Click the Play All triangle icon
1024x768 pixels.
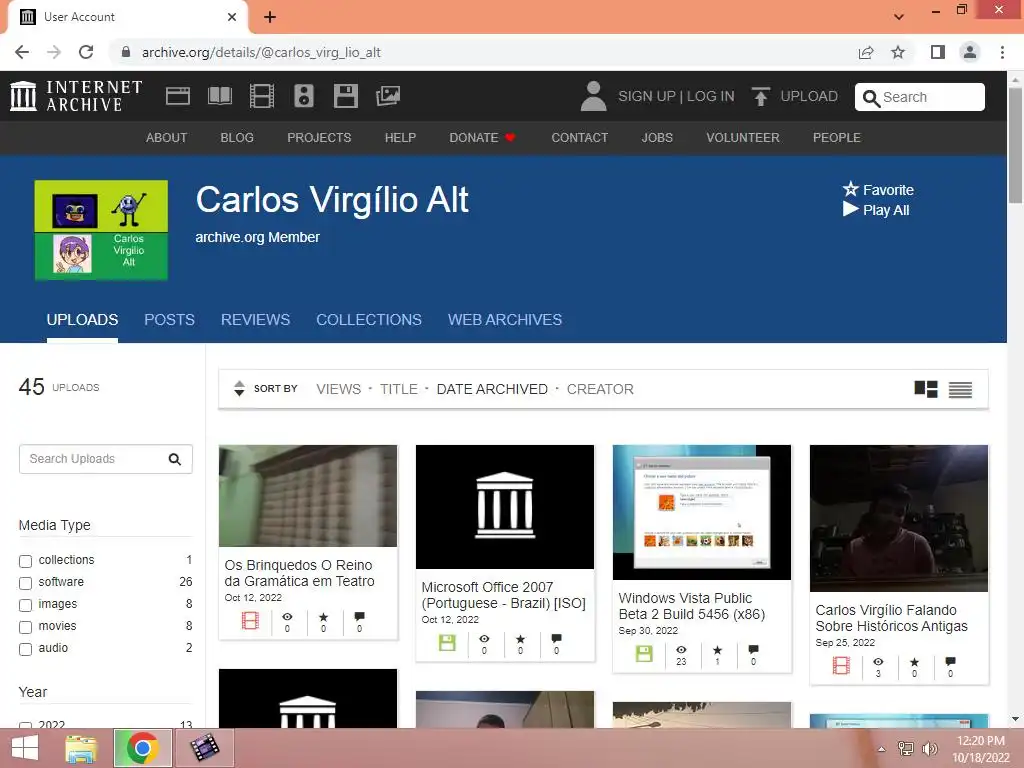850,209
